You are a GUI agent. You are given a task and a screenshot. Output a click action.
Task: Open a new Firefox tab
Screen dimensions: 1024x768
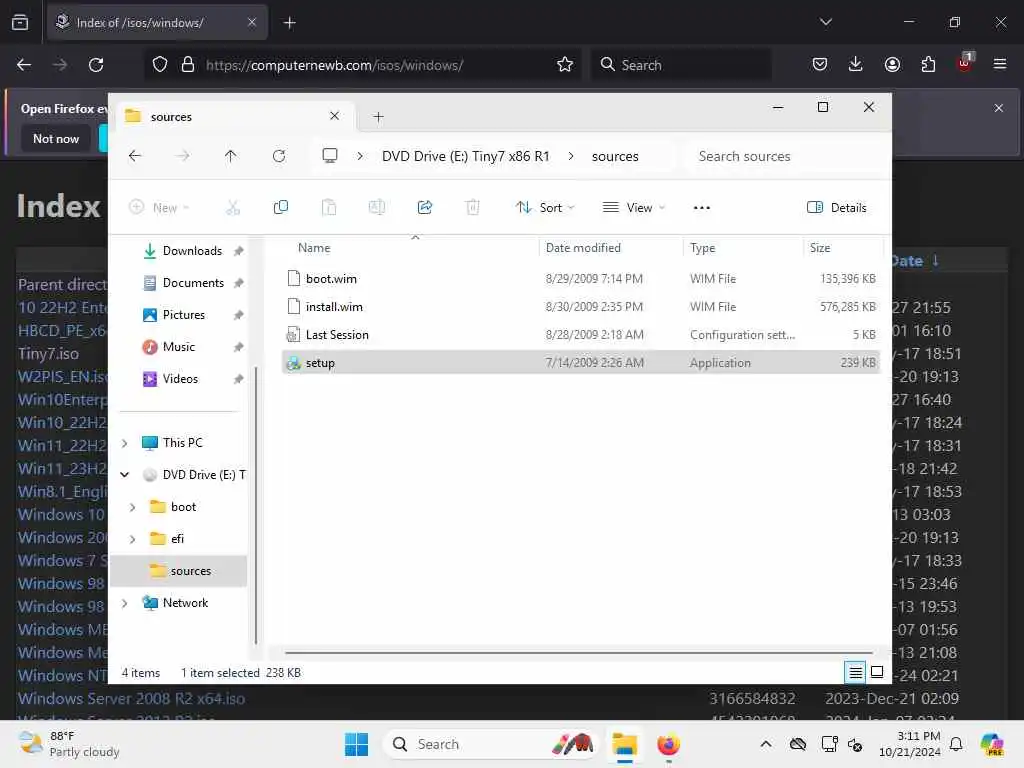tap(290, 23)
